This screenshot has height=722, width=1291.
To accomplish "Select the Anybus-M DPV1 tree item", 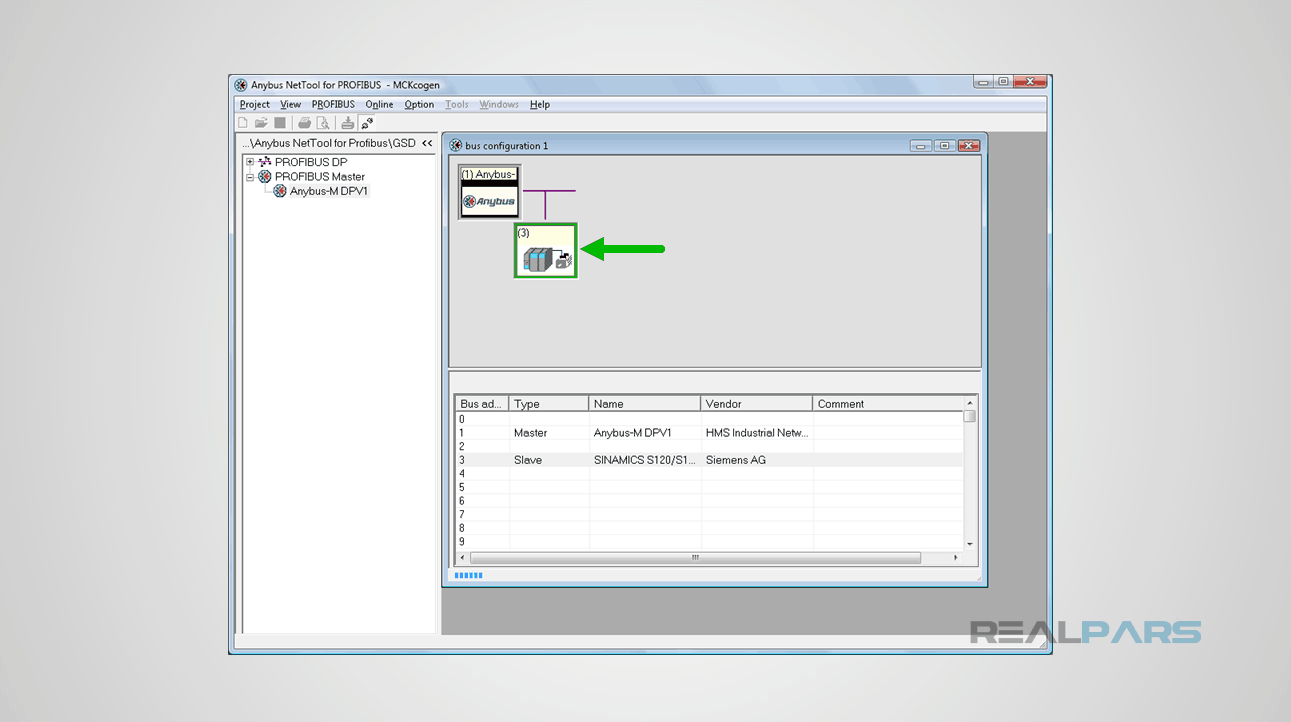I will (x=330, y=190).
